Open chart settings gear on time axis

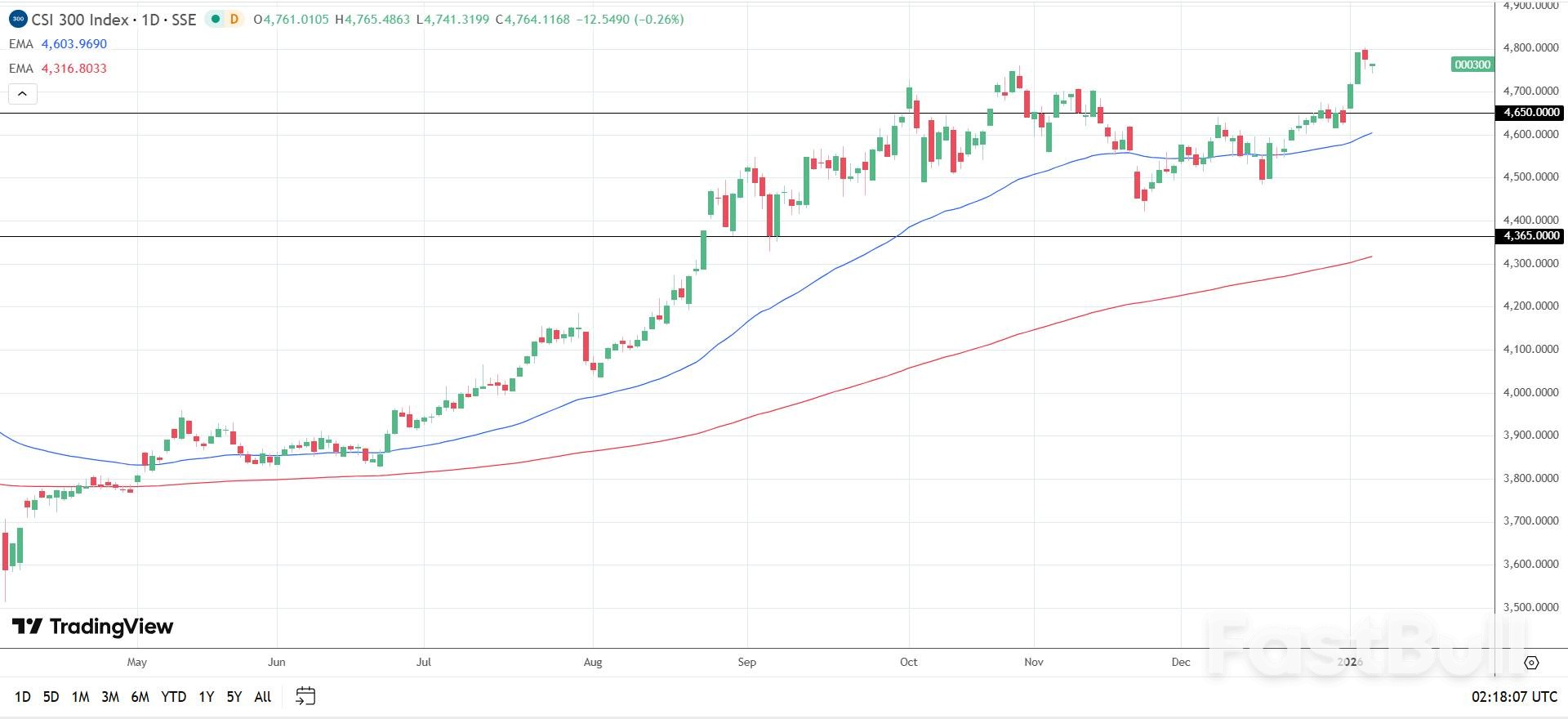click(x=1531, y=663)
